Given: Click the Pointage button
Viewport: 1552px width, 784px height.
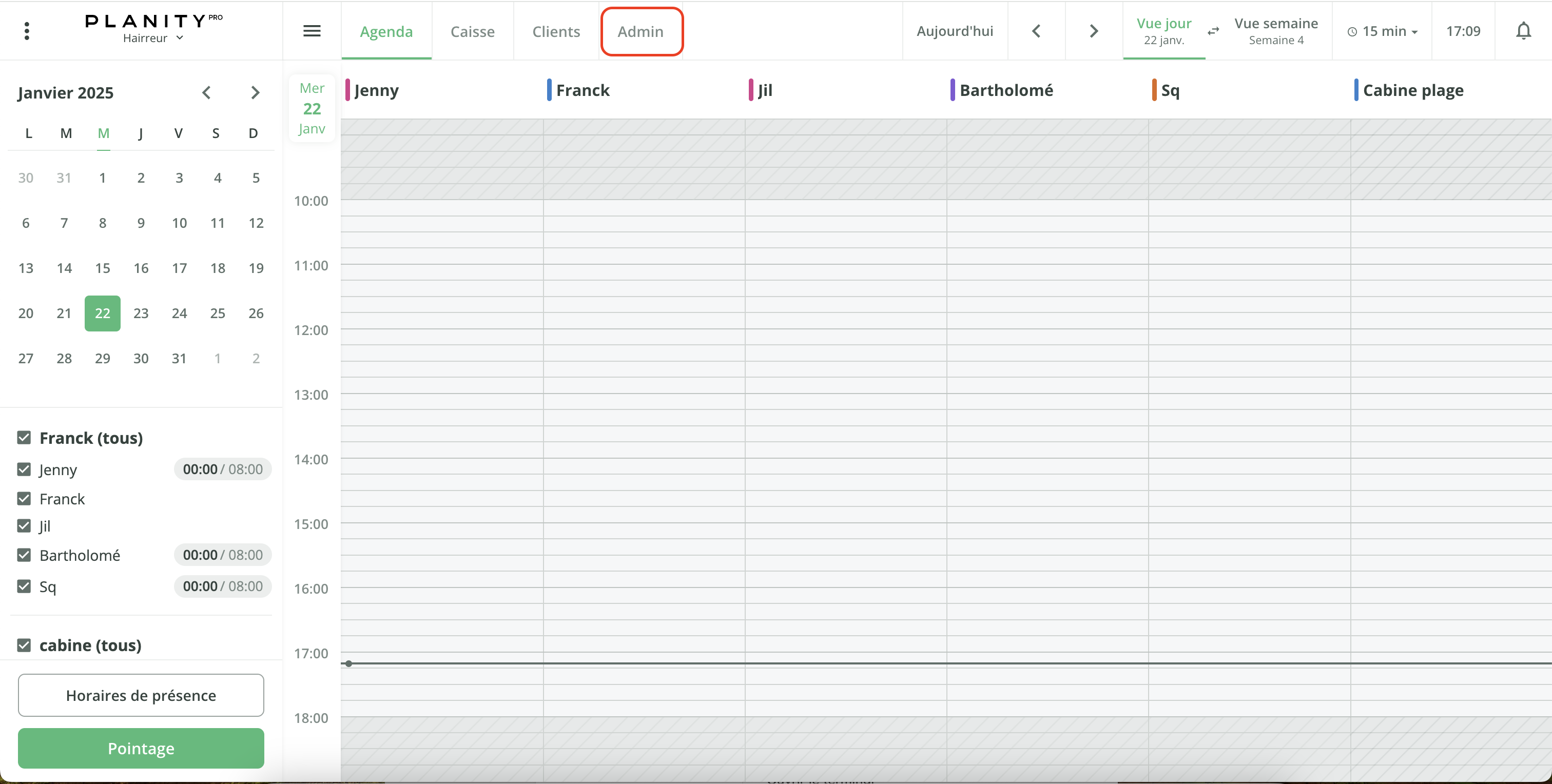Looking at the screenshot, I should click(141, 748).
